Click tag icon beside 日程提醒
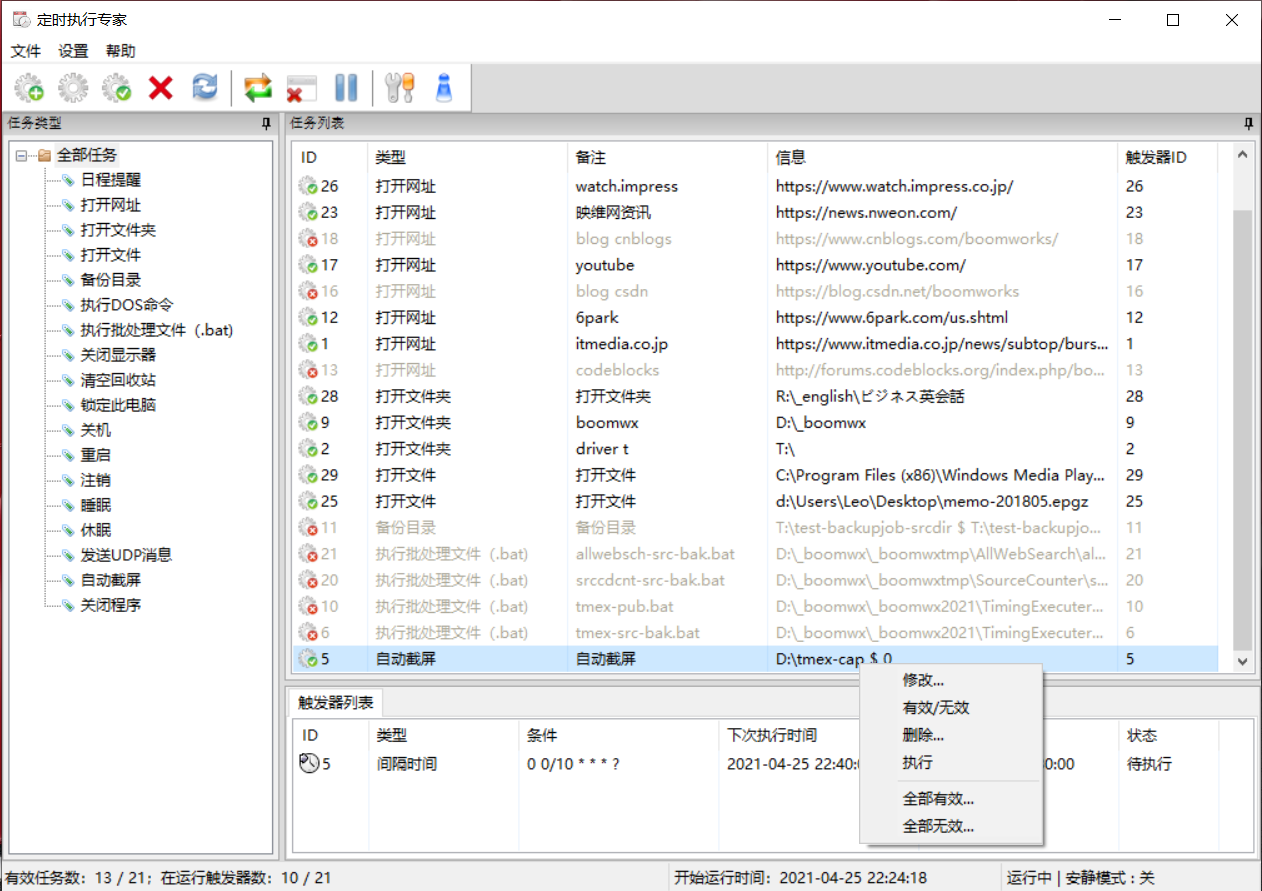The width and height of the screenshot is (1262, 891). (x=68, y=180)
